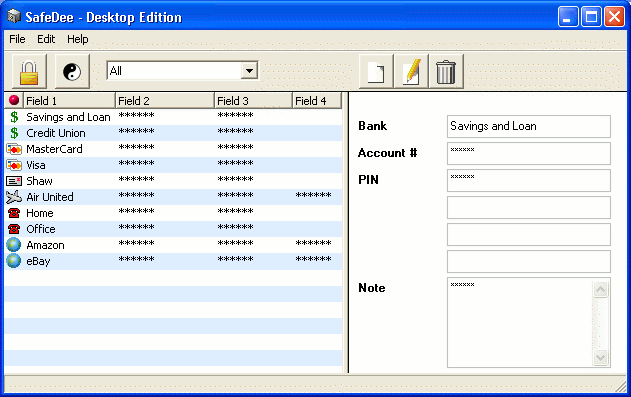
Task: Click the globe icon beside Amazon
Action: pos(14,245)
